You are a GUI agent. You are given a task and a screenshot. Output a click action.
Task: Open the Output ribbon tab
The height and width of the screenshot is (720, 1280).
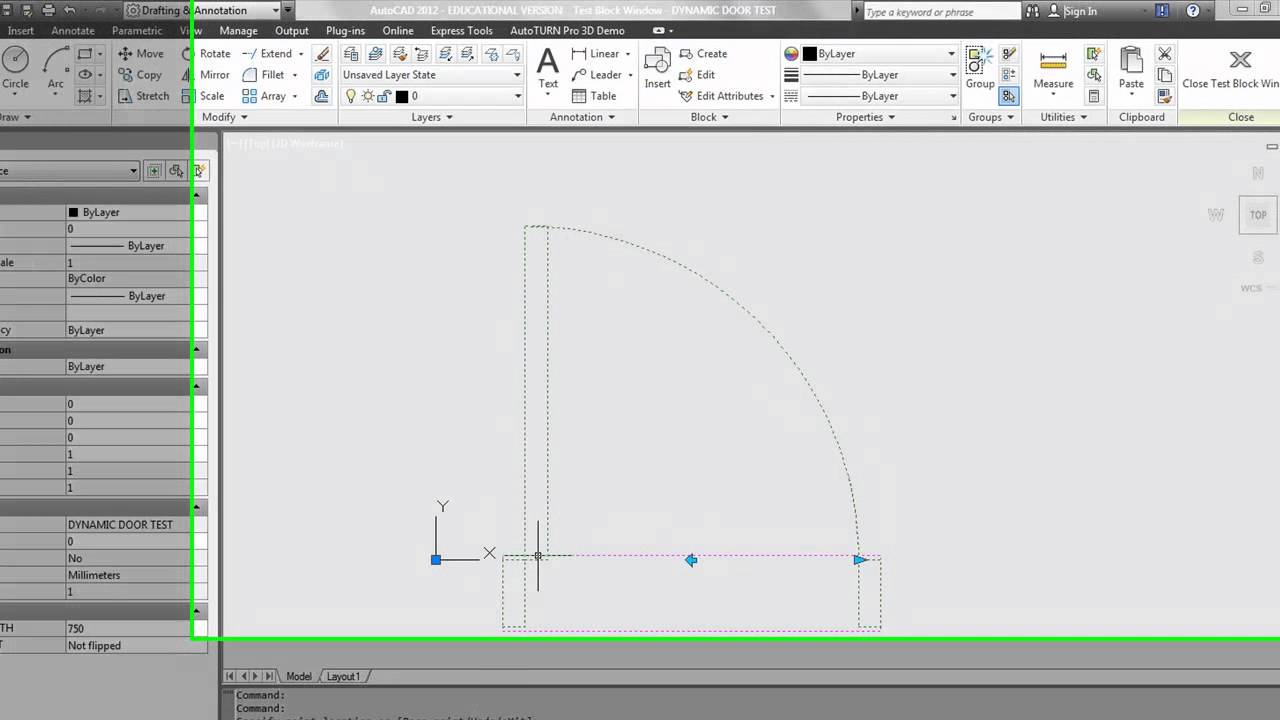[292, 31]
